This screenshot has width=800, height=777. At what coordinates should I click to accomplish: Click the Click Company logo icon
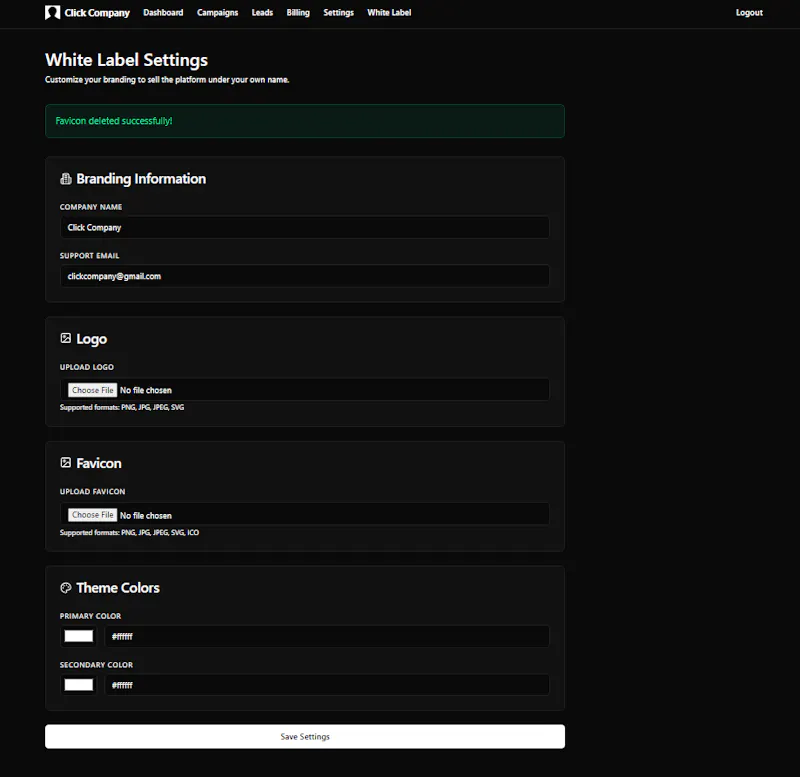click(53, 13)
